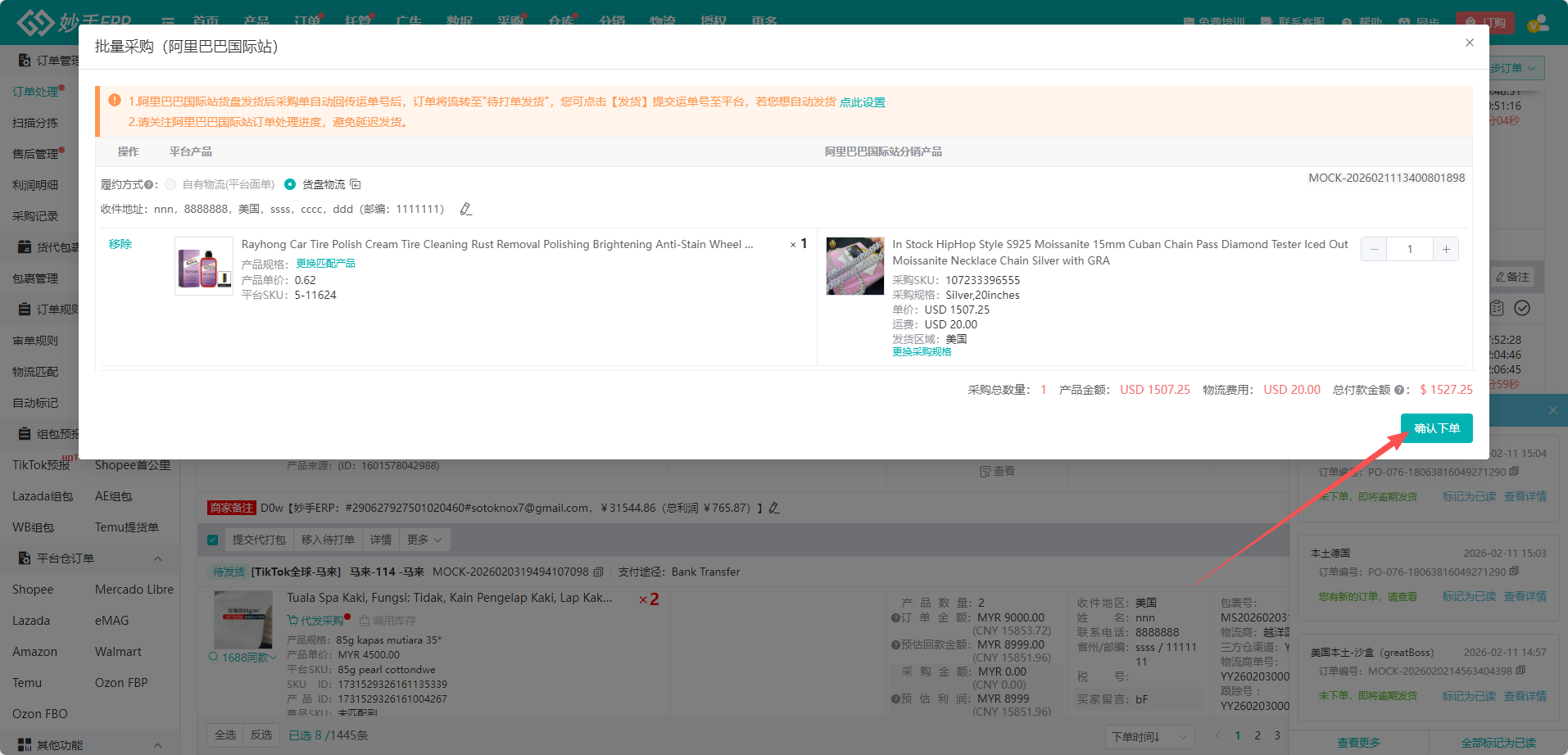Image resolution: width=1568 pixels, height=755 pixels.
Task: Toggle the order row checkbox beside 提交代打包
Action: pos(213,540)
